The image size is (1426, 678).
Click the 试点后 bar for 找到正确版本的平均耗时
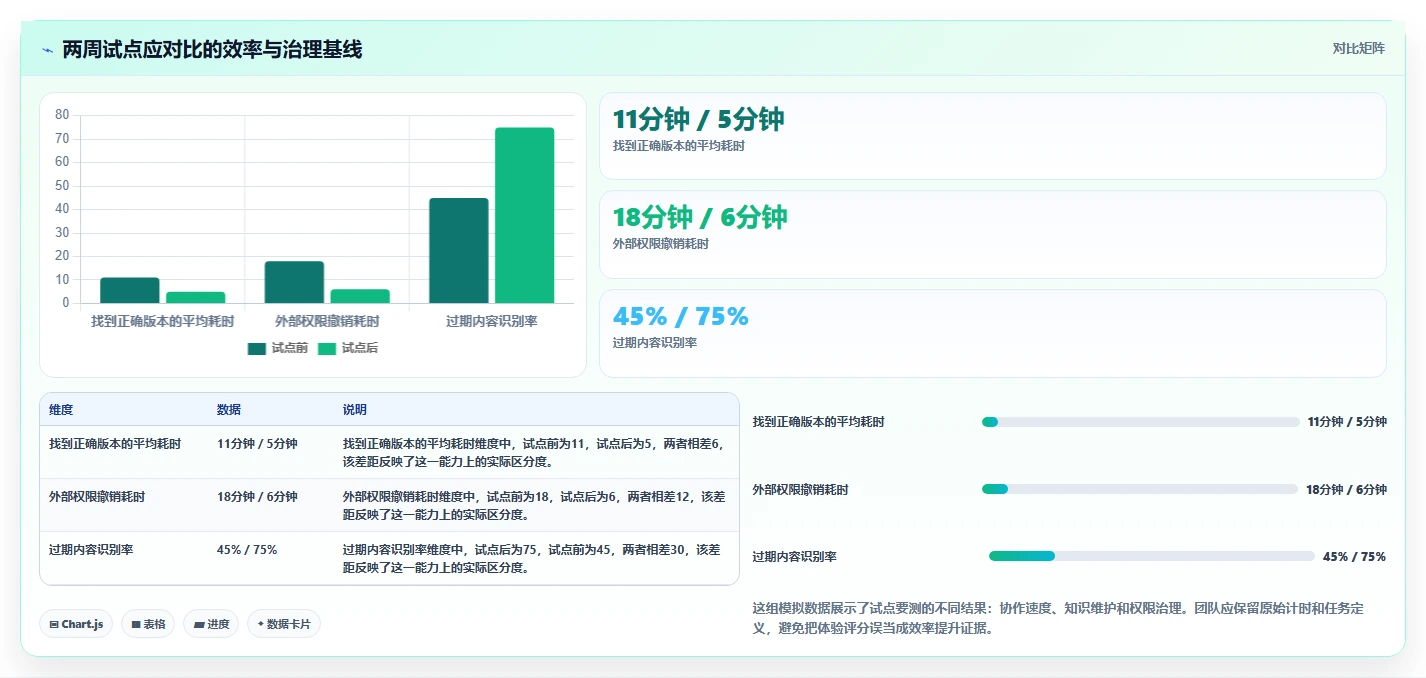point(195,297)
